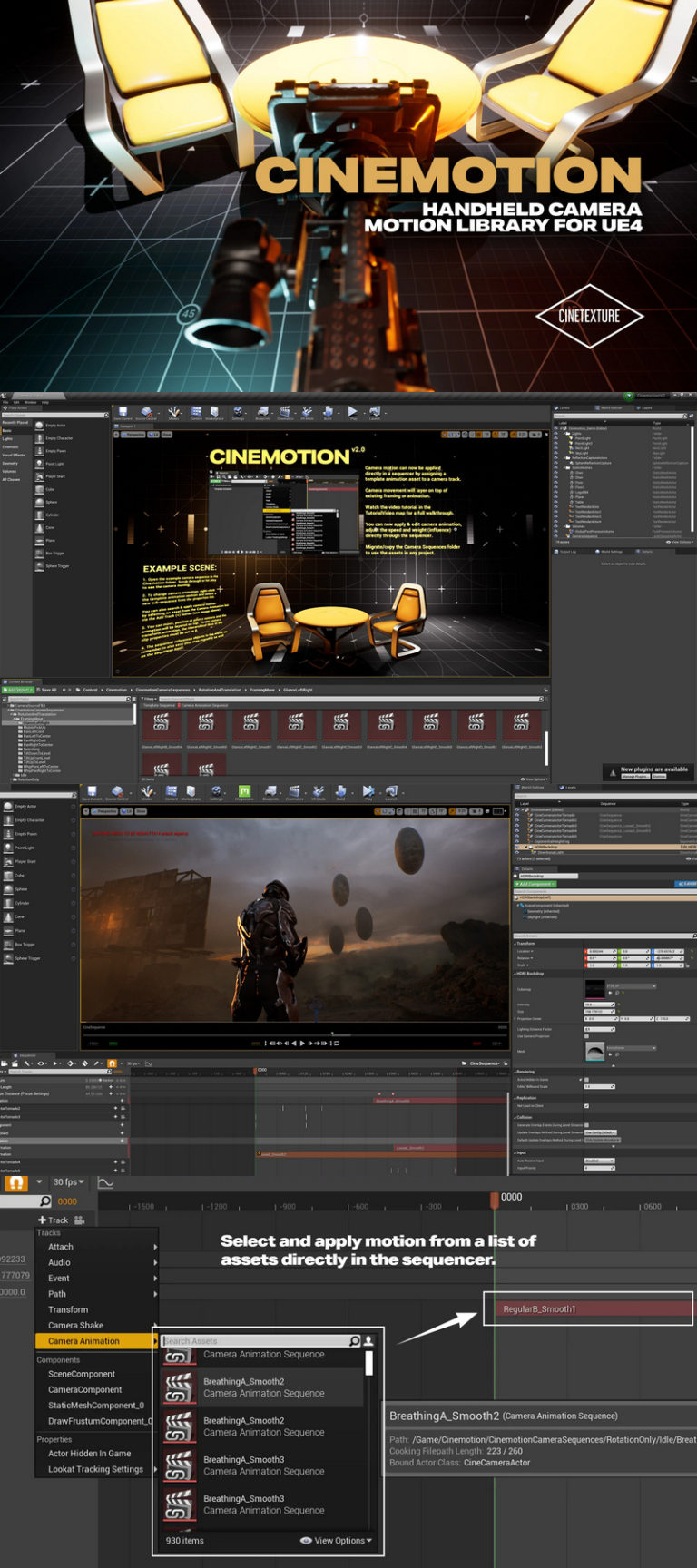Click magnifier icon in the track search box

point(45,1201)
